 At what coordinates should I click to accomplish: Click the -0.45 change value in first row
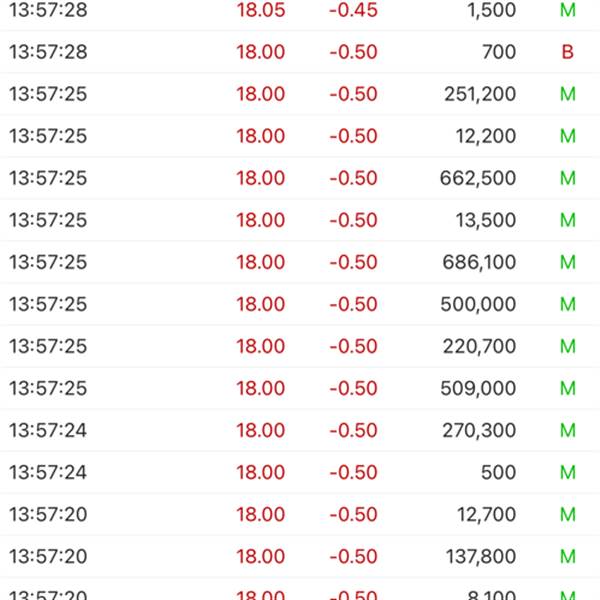pos(353,10)
